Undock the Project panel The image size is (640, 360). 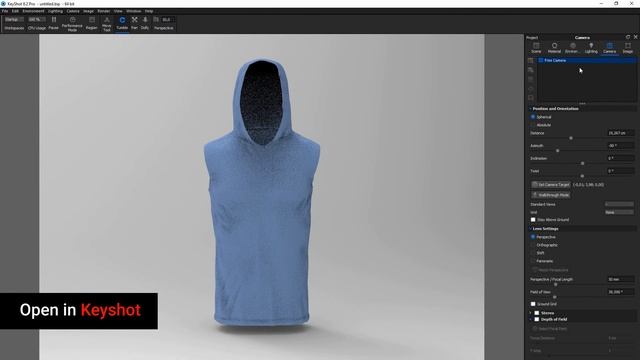point(628,37)
